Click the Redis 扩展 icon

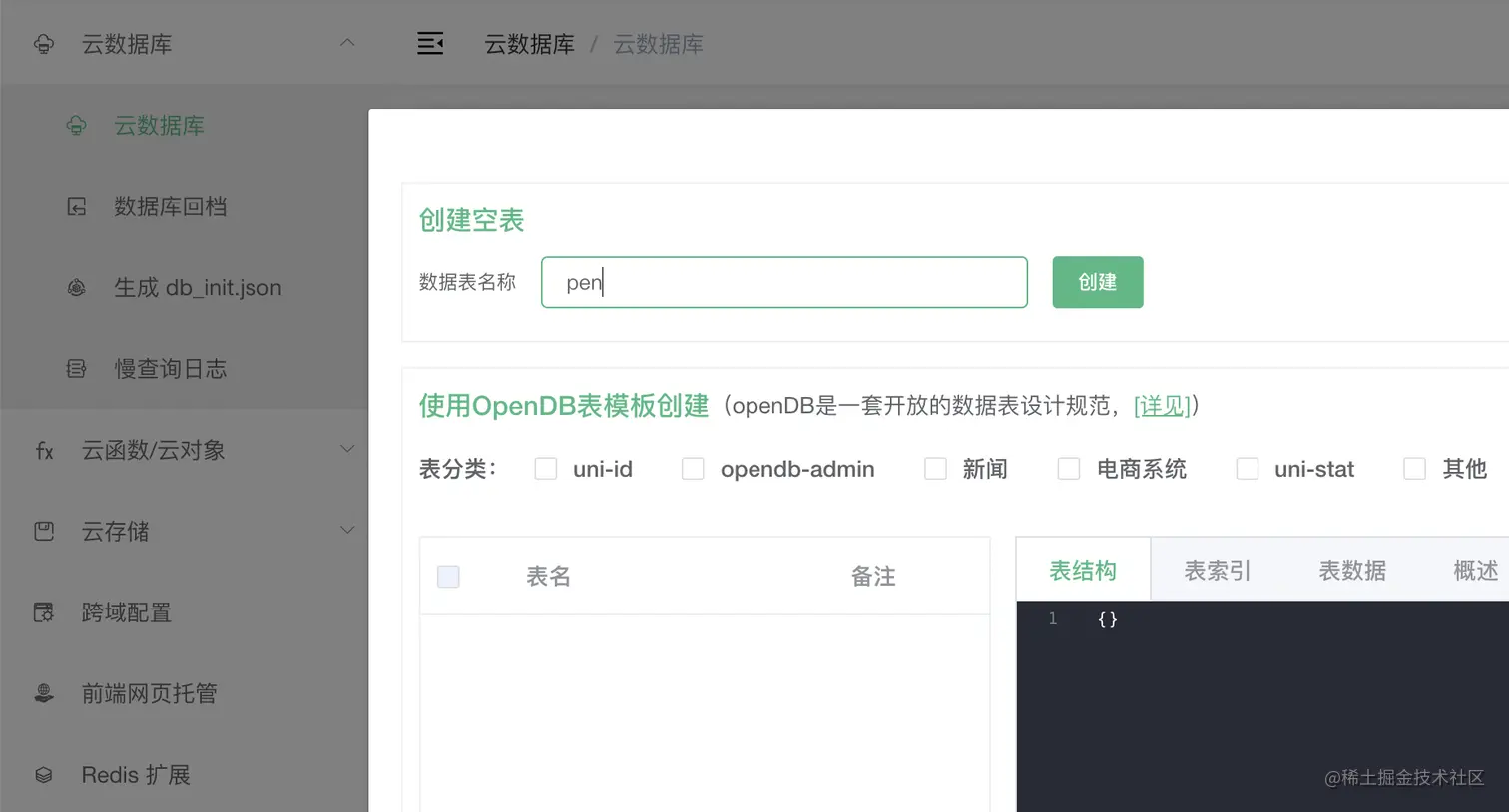pos(44,775)
